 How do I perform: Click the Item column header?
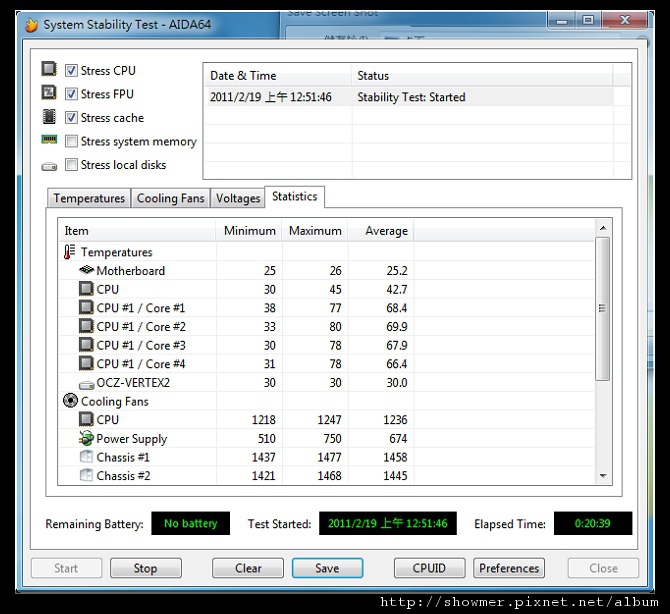tap(137, 231)
